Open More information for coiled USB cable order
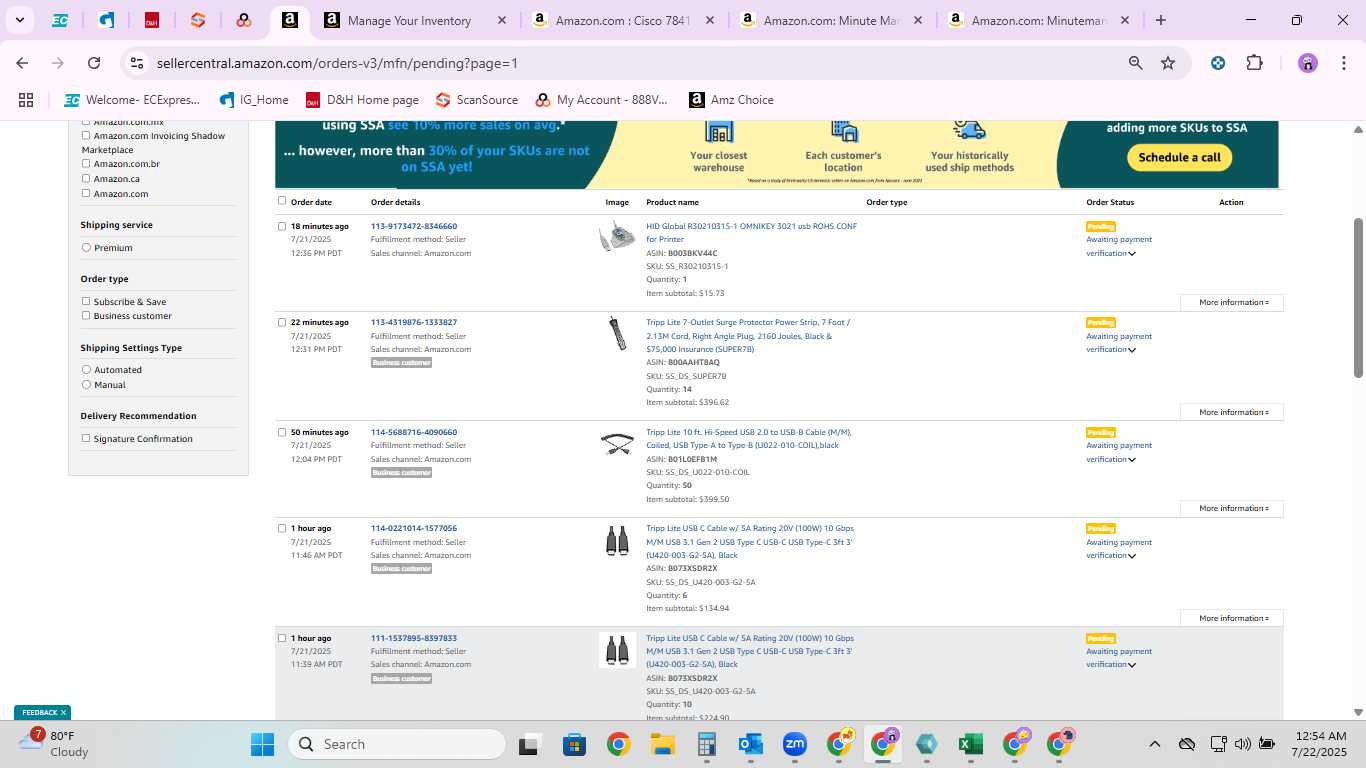1366x768 pixels. click(1232, 508)
